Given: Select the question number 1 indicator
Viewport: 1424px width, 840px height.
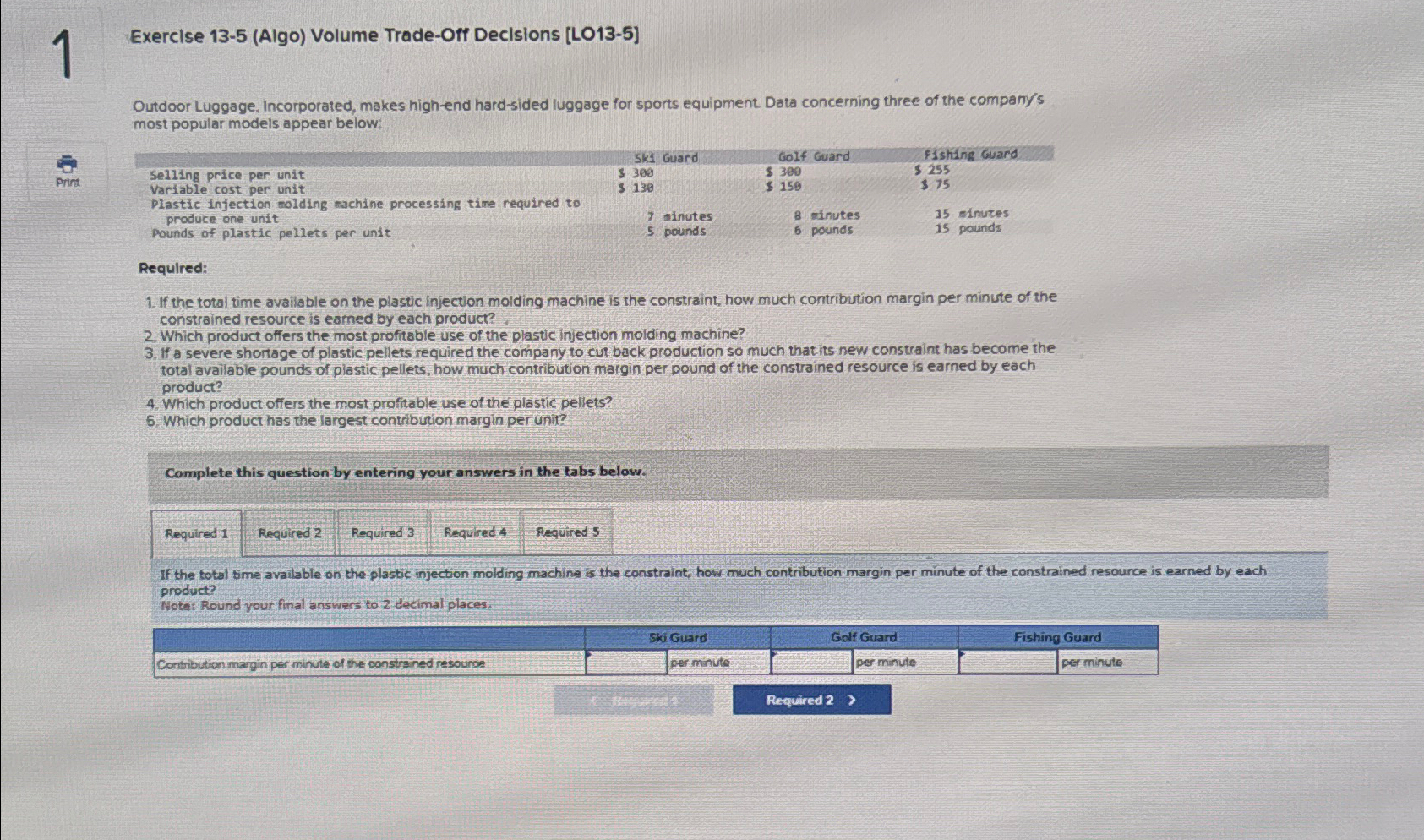Looking at the screenshot, I should click(63, 54).
